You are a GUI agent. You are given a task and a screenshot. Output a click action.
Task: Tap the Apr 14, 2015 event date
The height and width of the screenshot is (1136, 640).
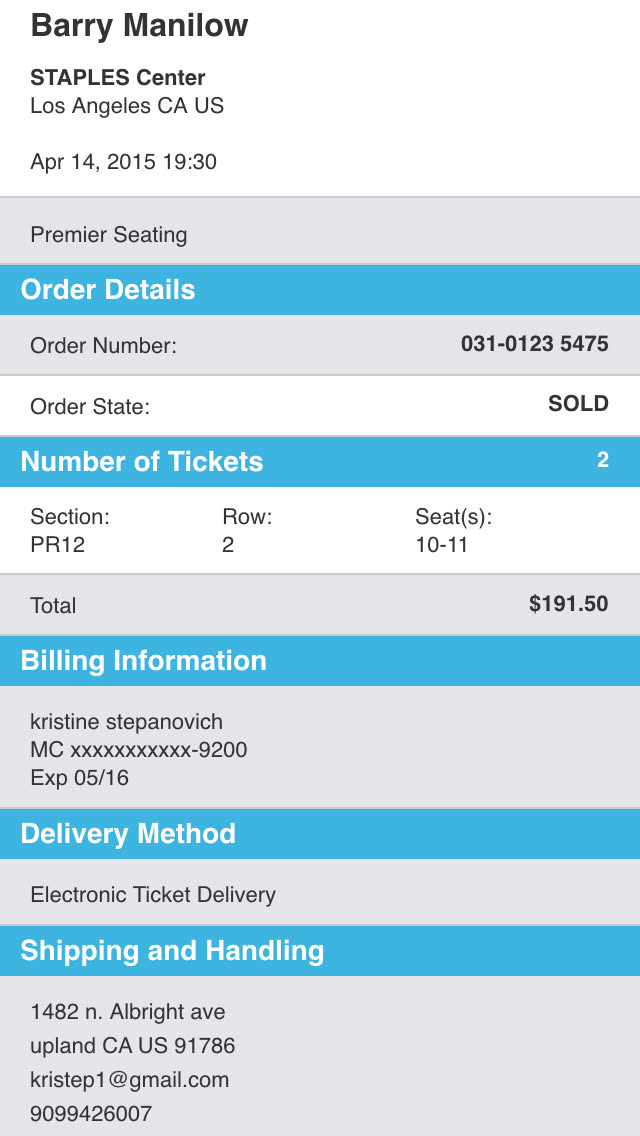pos(124,162)
